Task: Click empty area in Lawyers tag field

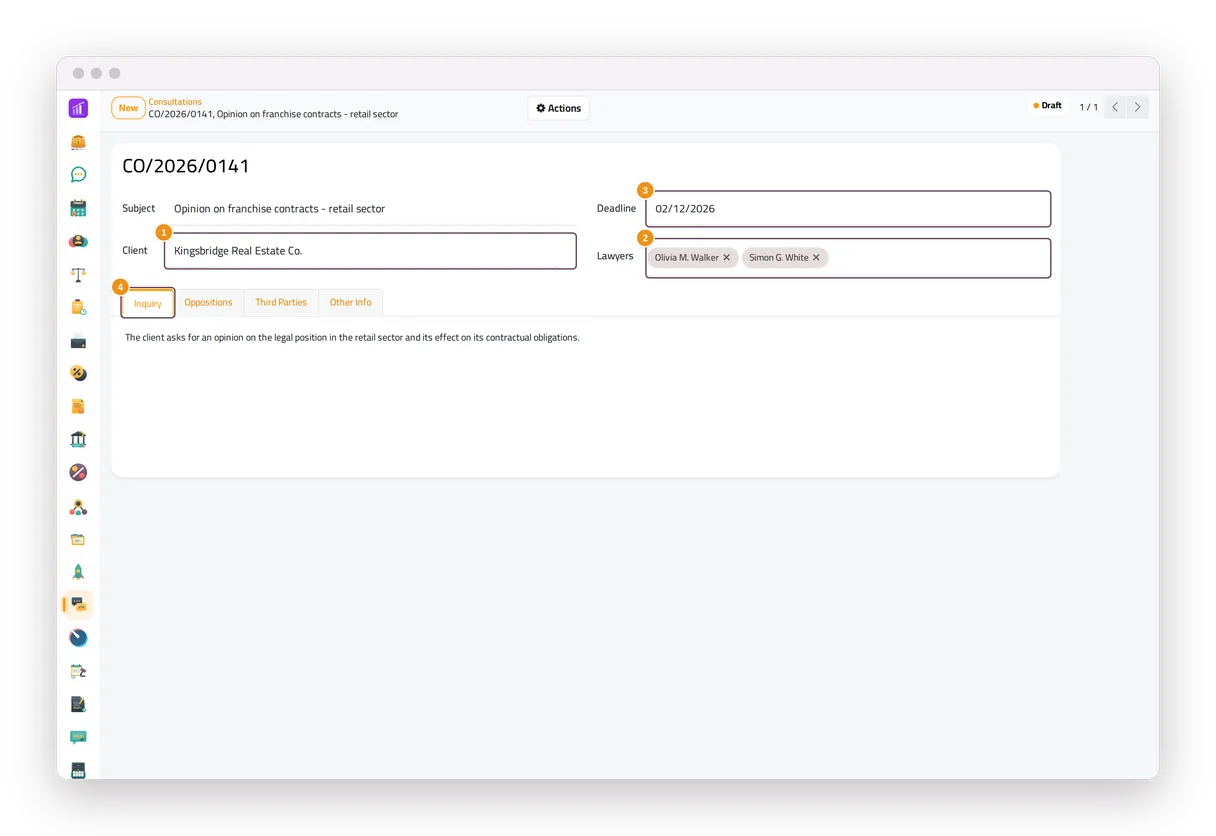Action: pos(938,258)
